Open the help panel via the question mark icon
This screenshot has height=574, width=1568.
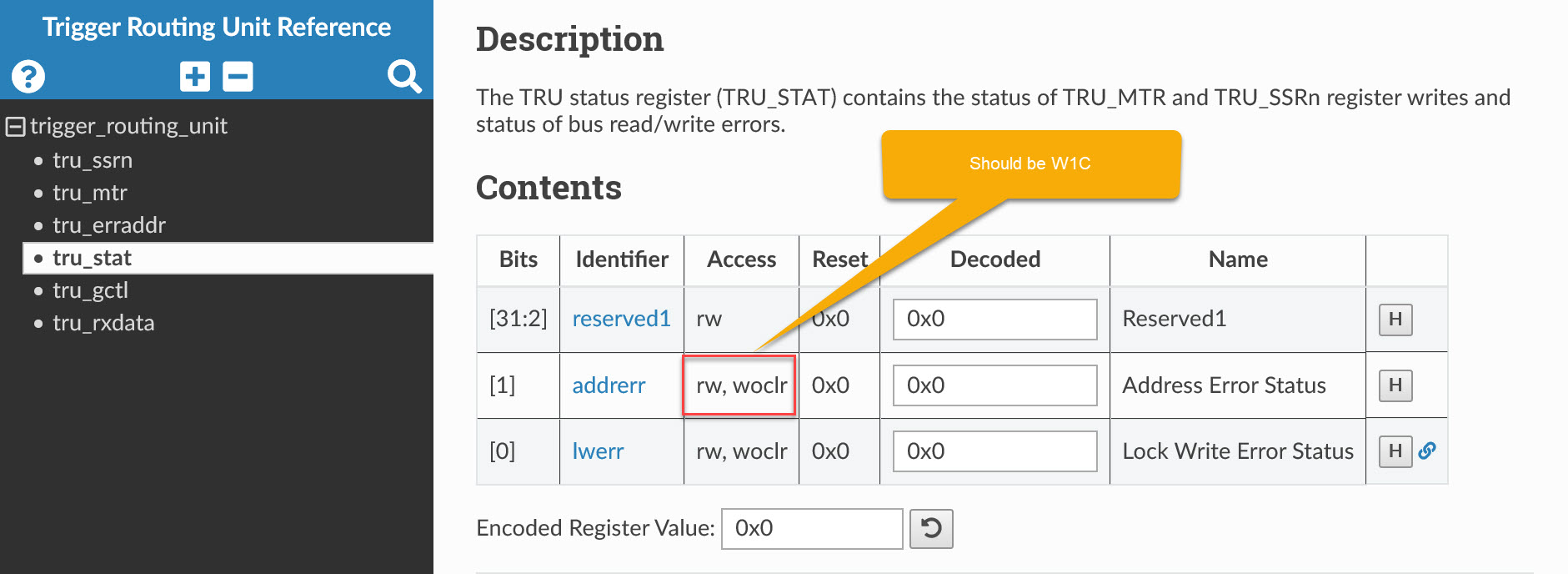pos(28,76)
